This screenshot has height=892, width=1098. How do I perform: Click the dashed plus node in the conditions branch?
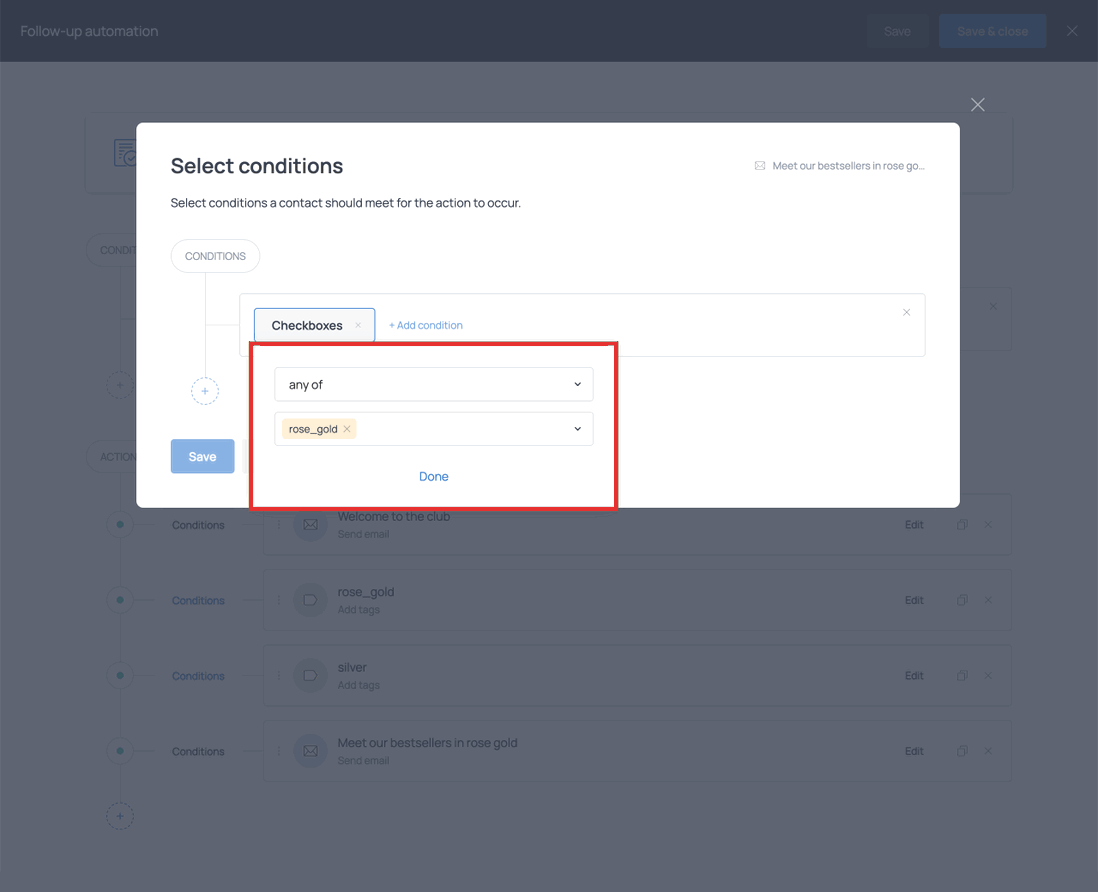pos(205,391)
